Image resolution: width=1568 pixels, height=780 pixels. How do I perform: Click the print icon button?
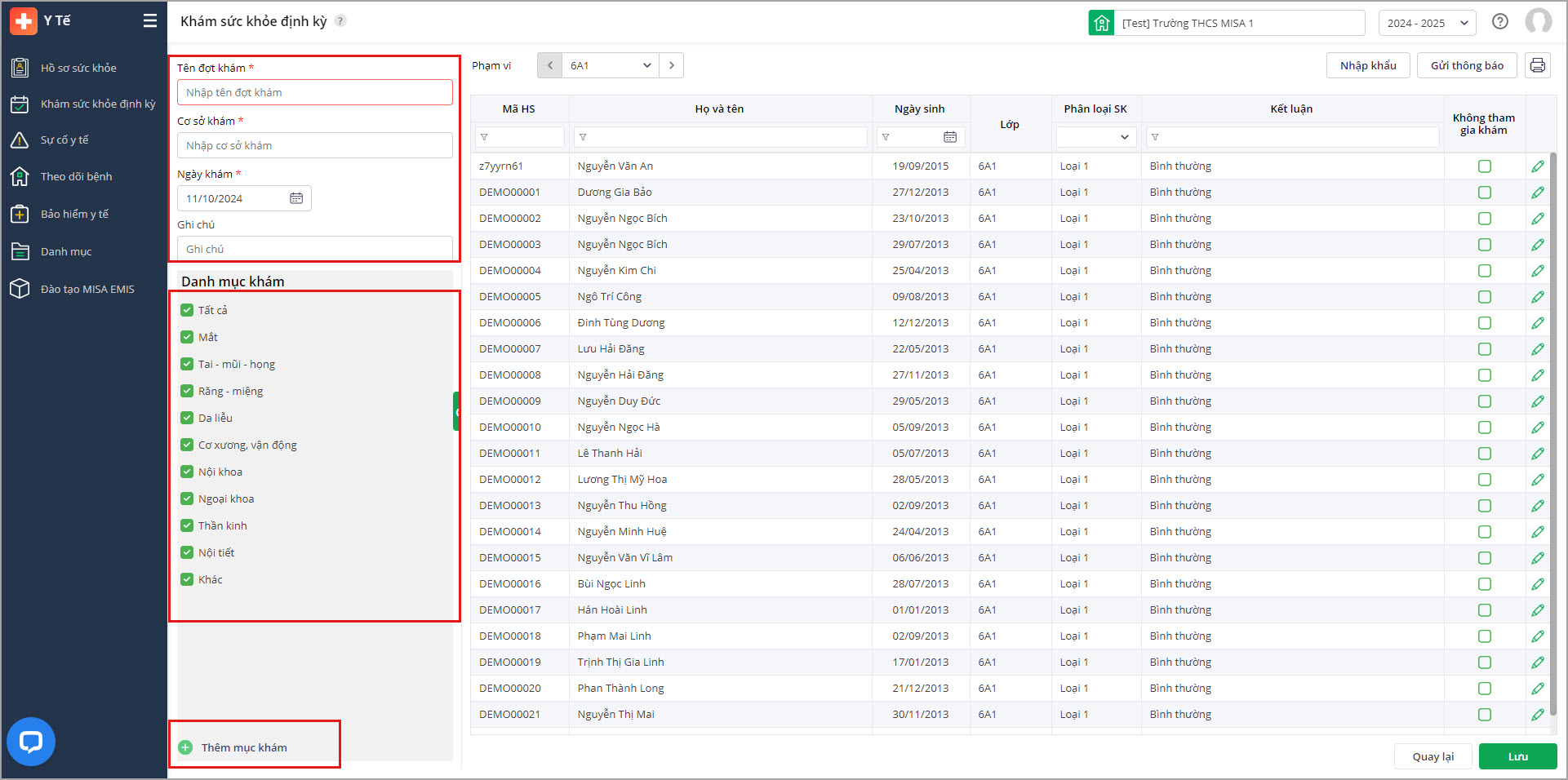pos(1538,65)
